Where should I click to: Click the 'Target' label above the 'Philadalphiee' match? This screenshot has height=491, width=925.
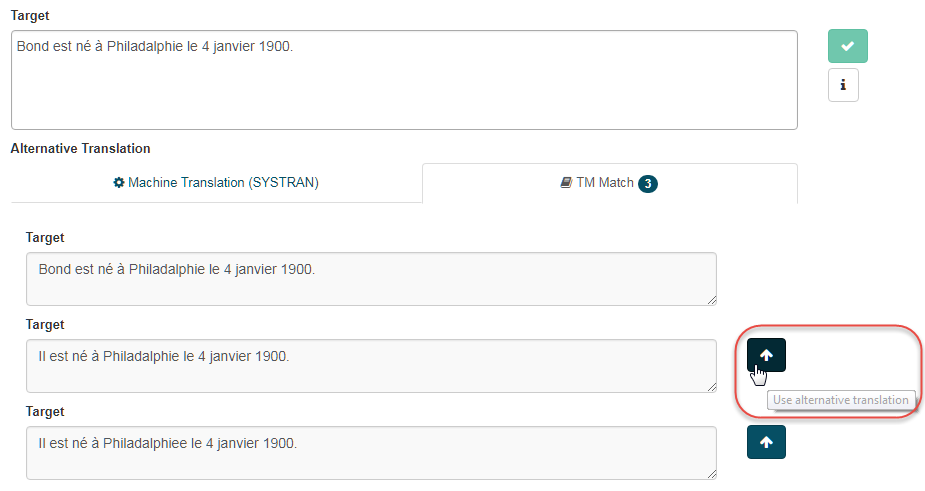point(45,412)
